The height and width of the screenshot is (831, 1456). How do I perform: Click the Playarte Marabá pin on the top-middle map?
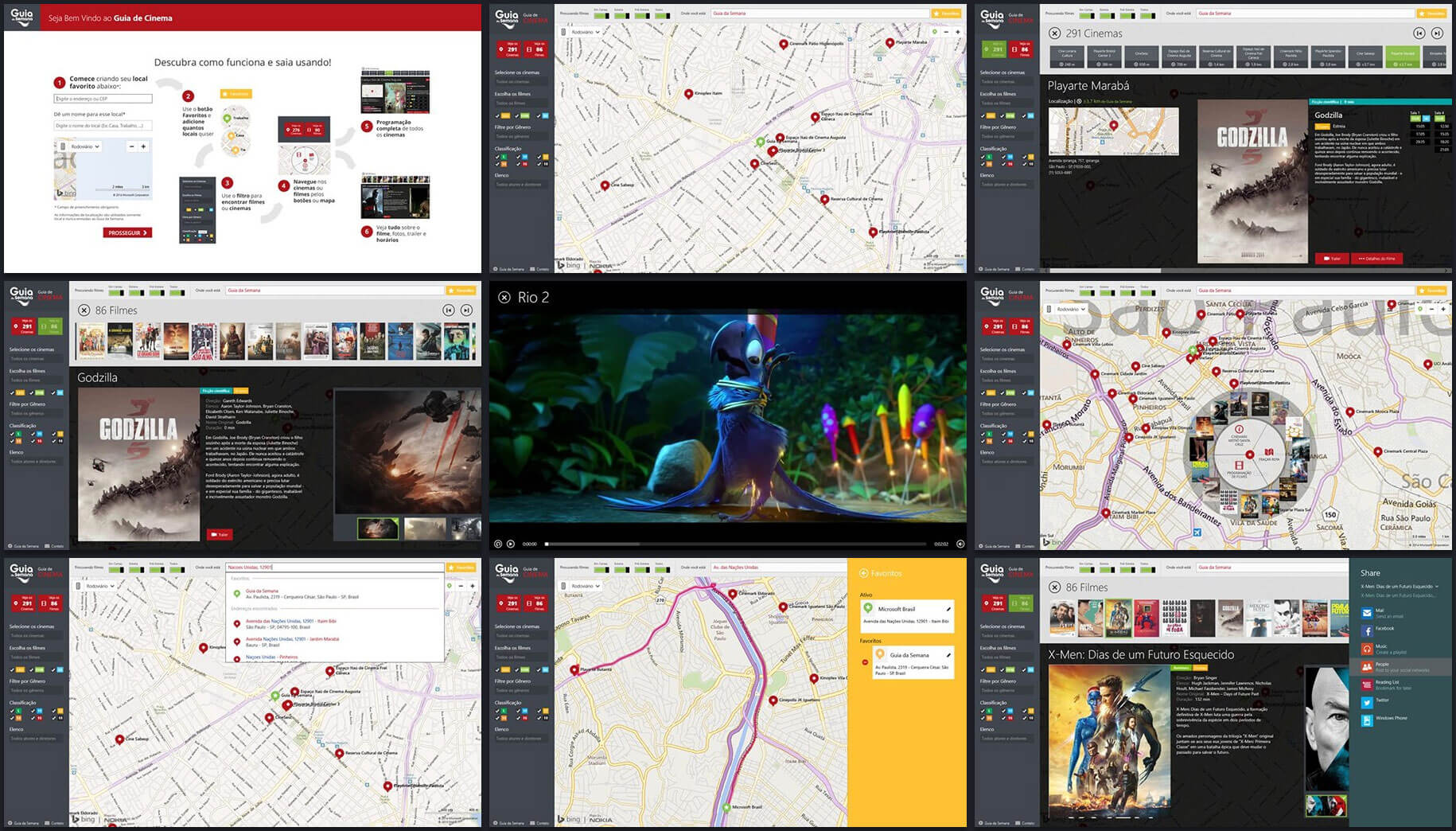pos(890,43)
